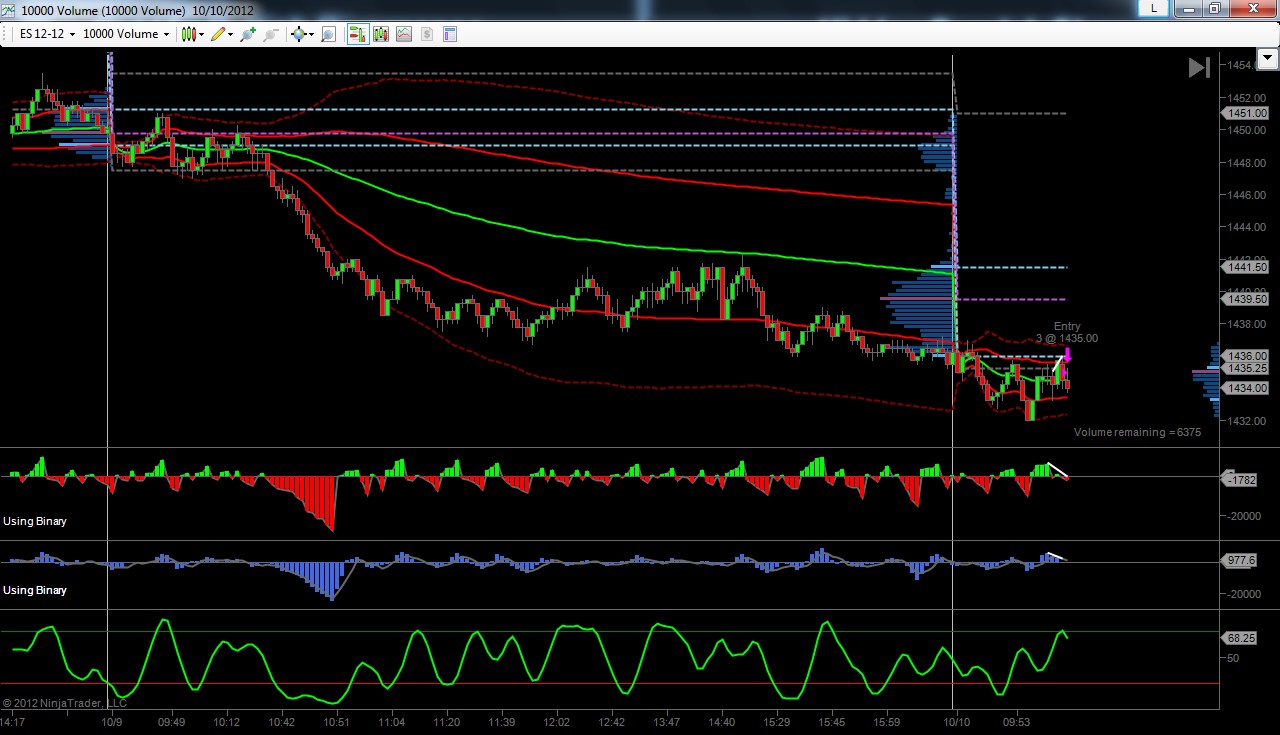1280x735 pixels.
Task: Click the 15:45 time label
Action: pyautogui.click(x=831, y=722)
